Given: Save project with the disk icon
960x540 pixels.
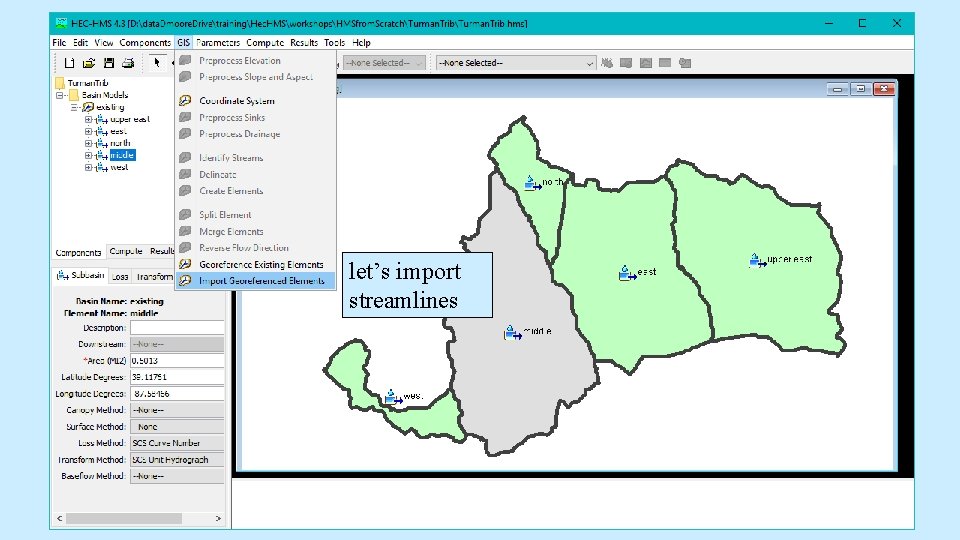Looking at the screenshot, I should tap(109, 63).
